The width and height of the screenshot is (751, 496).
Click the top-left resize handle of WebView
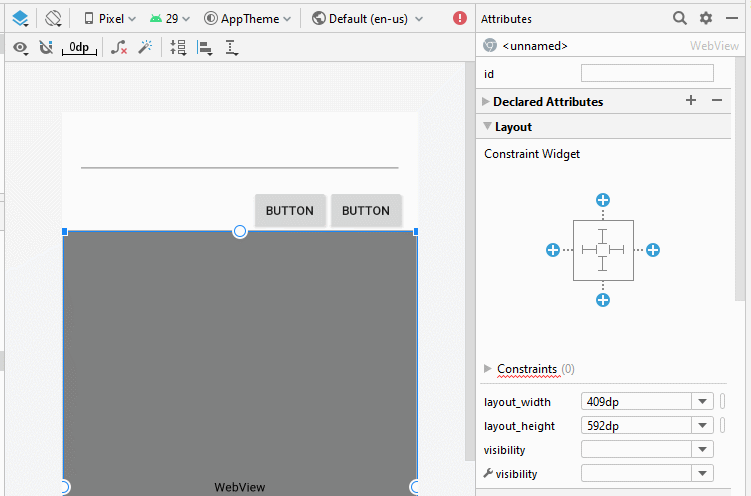click(x=65, y=232)
